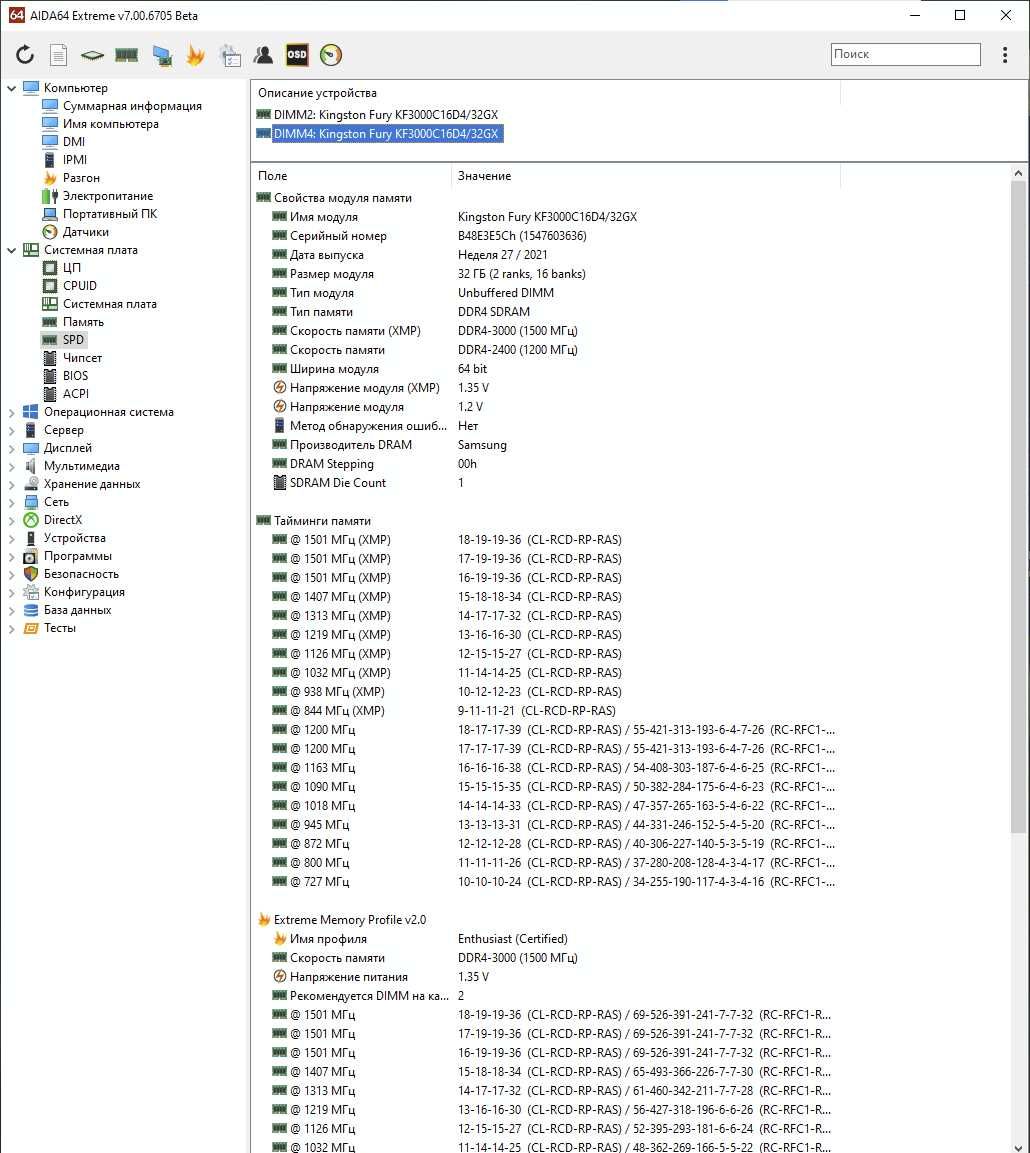Select the SDRAM Die Count row
Viewport: 1030px width, 1153px height.
coord(545,483)
